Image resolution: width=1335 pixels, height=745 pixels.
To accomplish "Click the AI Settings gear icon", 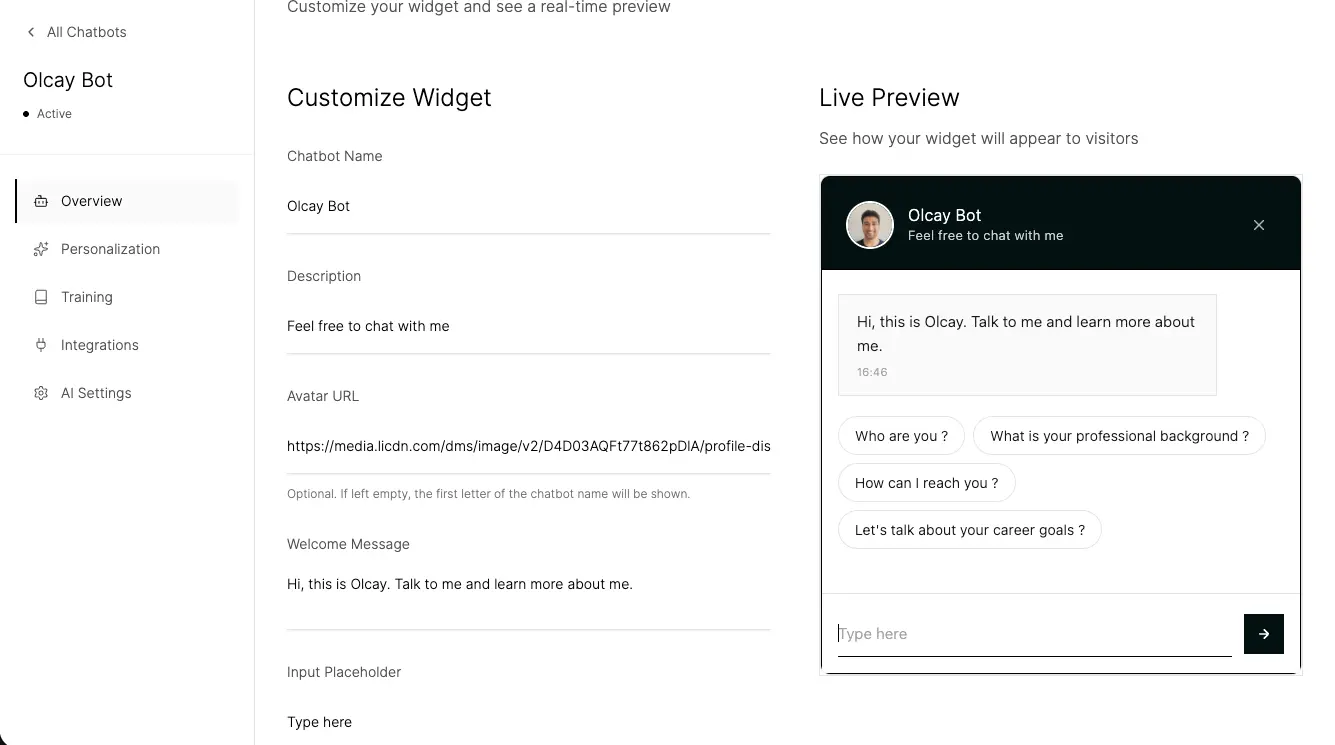I will click(x=41, y=393).
